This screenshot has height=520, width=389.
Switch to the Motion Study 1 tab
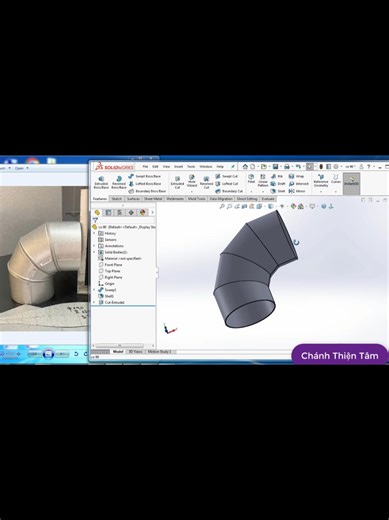coord(159,352)
